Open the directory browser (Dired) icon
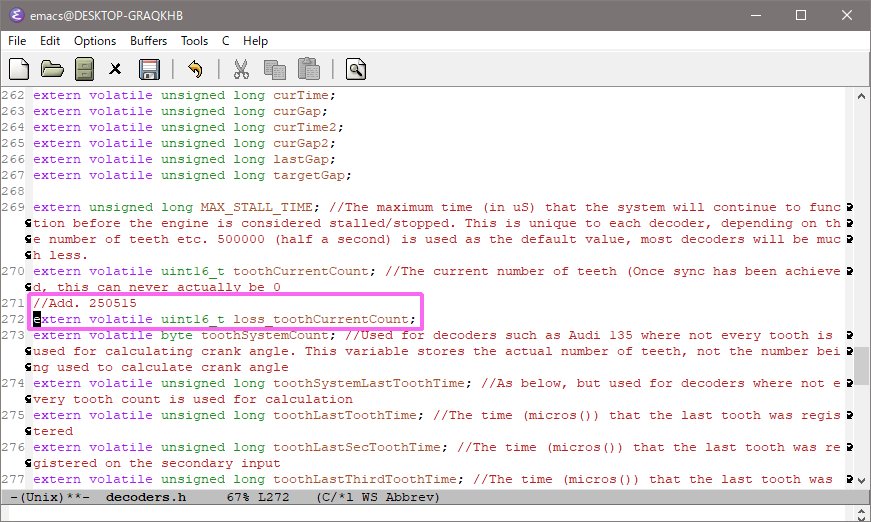Viewport: 871px width, 522px height. (84, 69)
